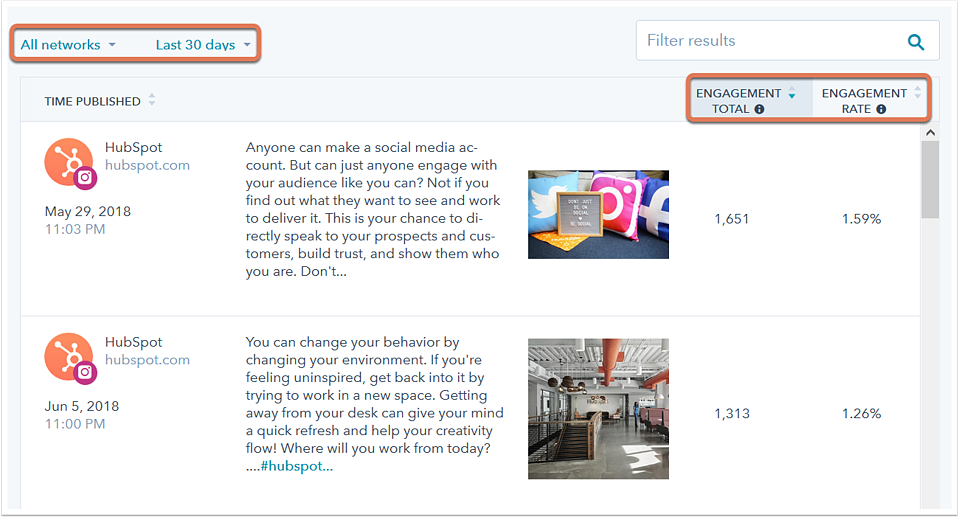Click the search magnifier icon
This screenshot has height=517, width=959.
click(x=916, y=42)
